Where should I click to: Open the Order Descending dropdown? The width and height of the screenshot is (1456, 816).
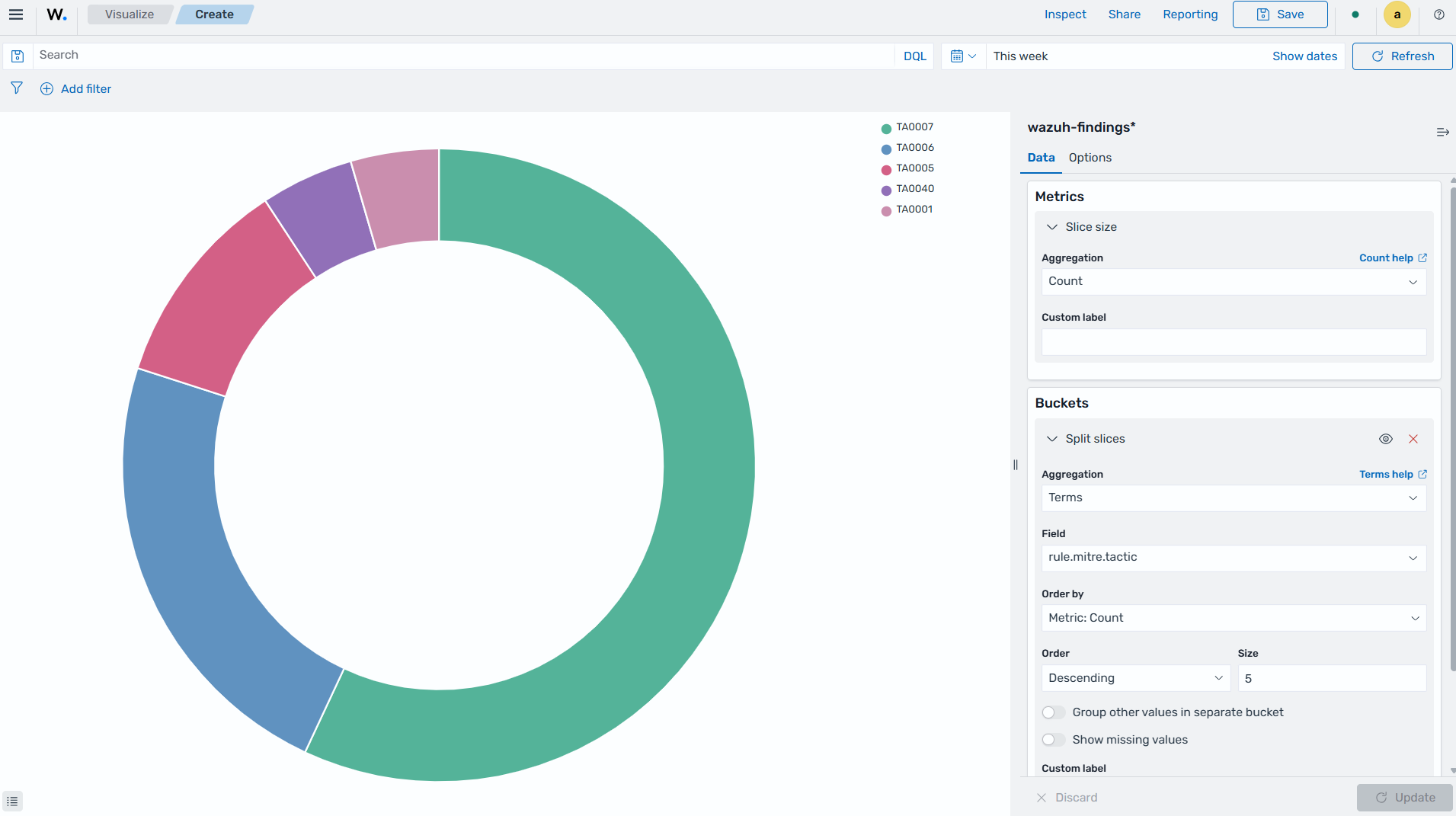coord(1135,678)
